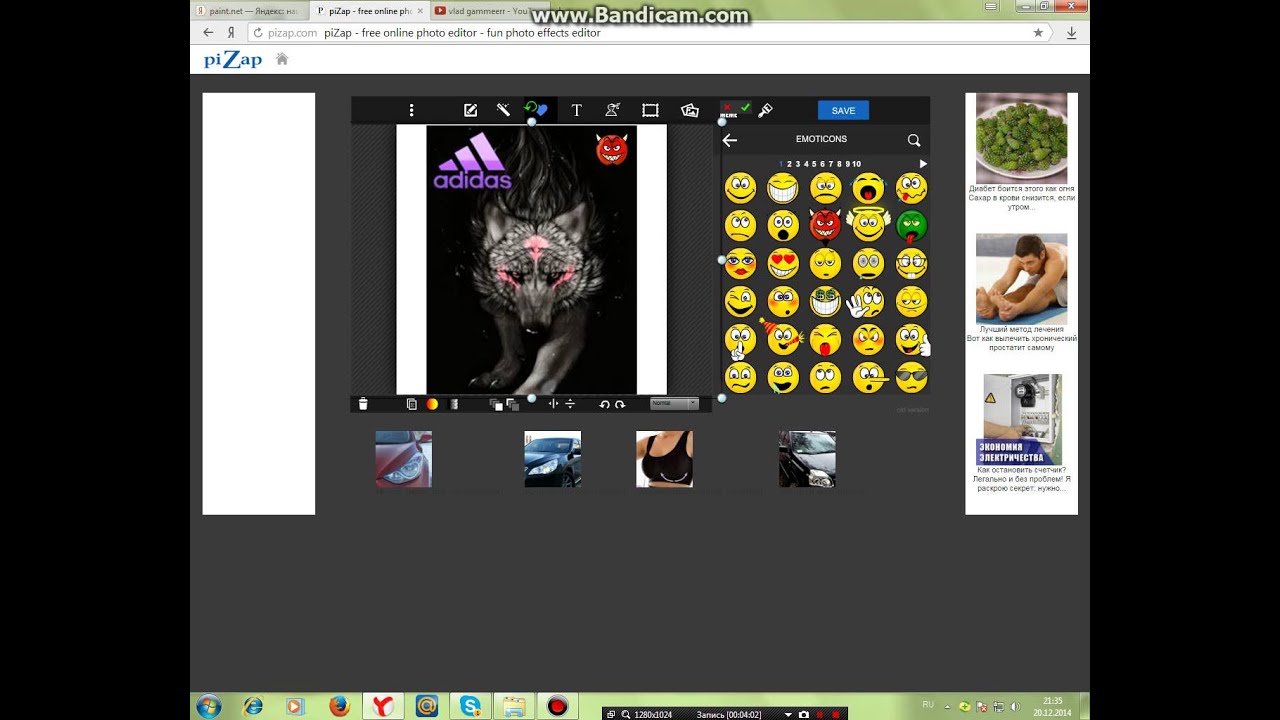Open the red car headlight ad thumbnail
The height and width of the screenshot is (720, 1280).
pos(403,459)
